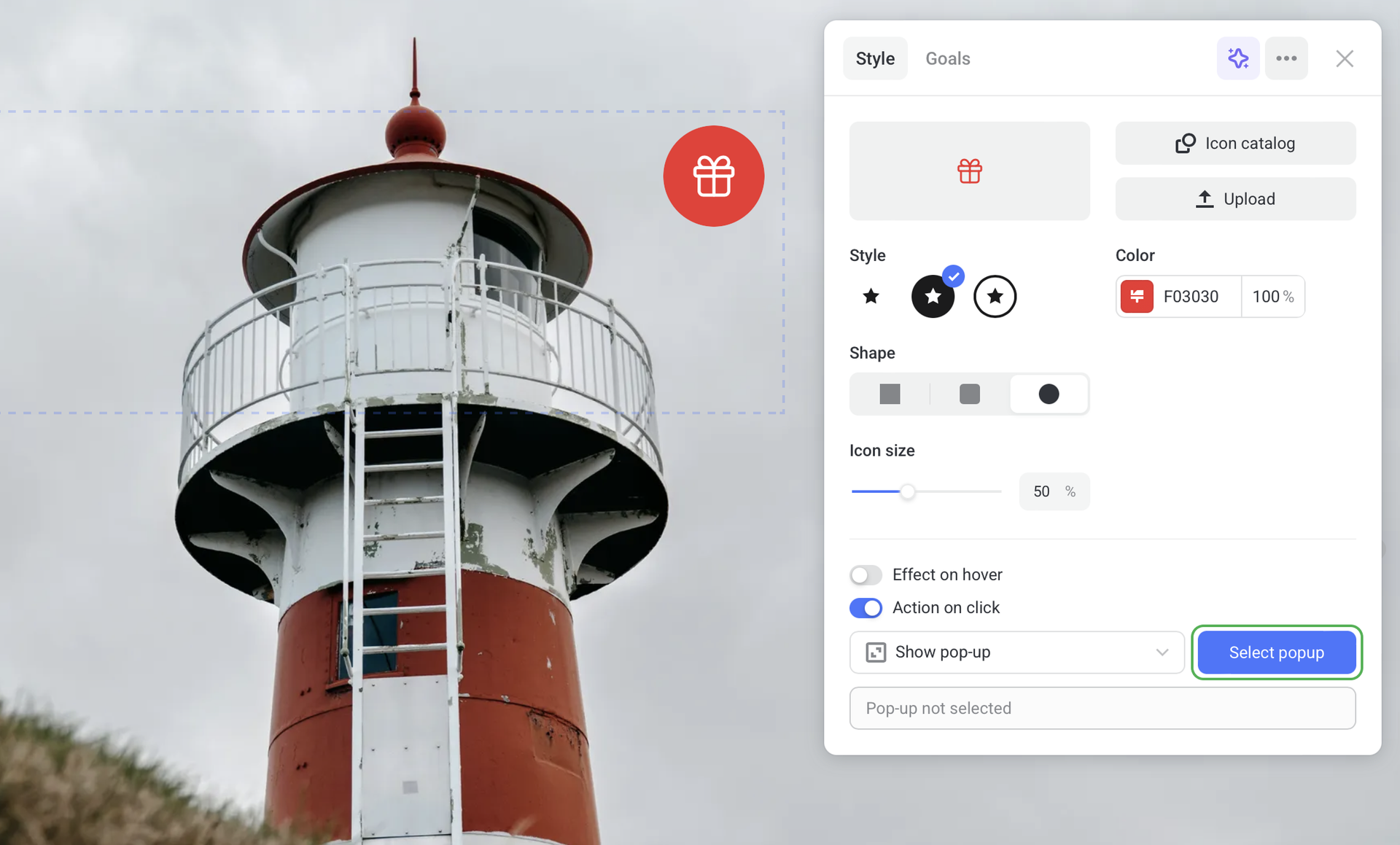This screenshot has width=1400, height=845.
Task: Switch to the Goals tab
Action: [947, 58]
